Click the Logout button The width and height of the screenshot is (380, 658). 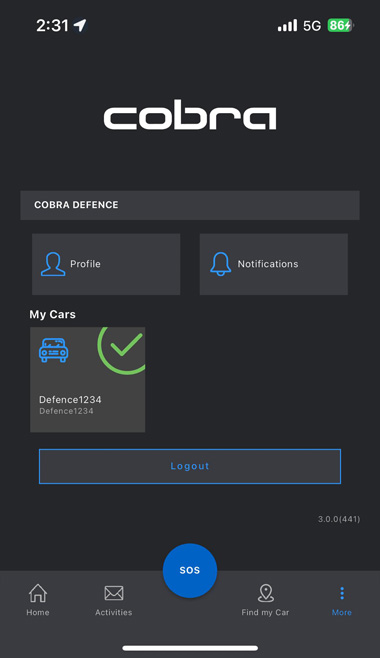click(190, 466)
